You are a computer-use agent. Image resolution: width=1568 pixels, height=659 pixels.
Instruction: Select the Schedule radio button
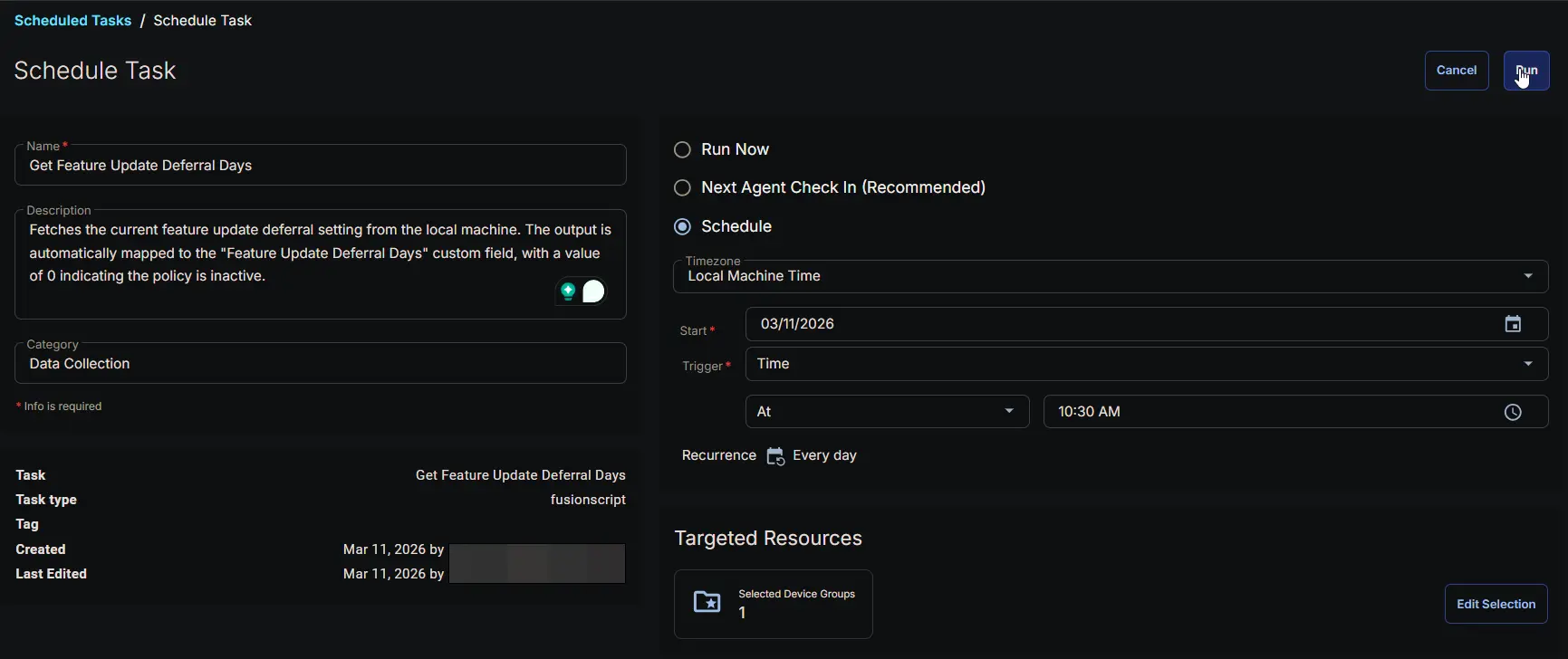683,226
